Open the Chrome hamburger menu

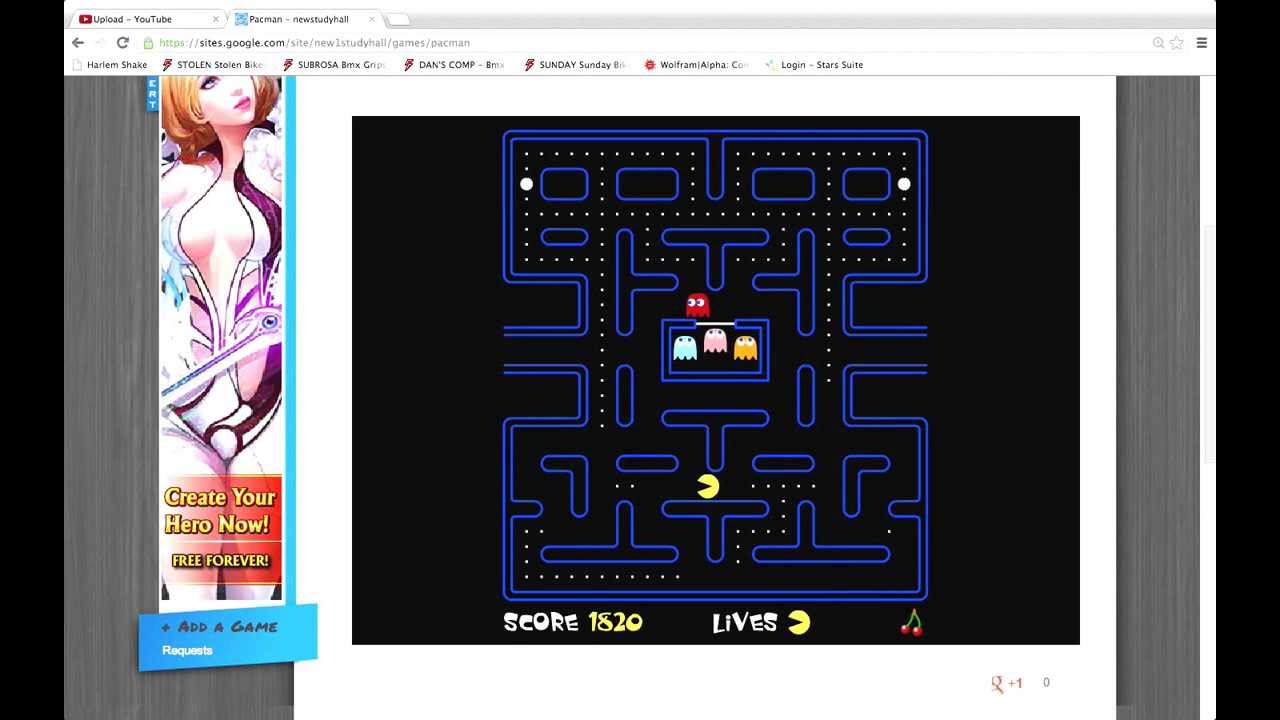tap(1201, 43)
